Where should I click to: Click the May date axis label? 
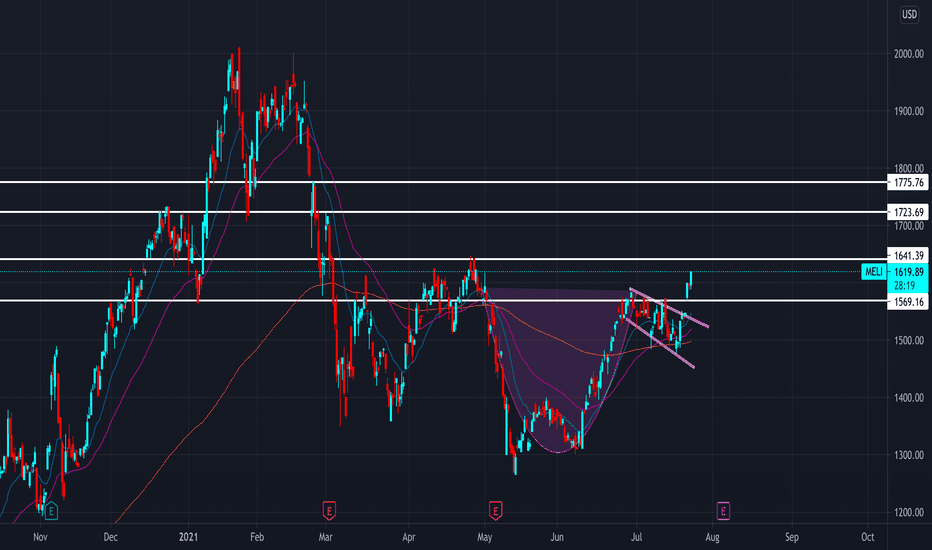tap(484, 537)
